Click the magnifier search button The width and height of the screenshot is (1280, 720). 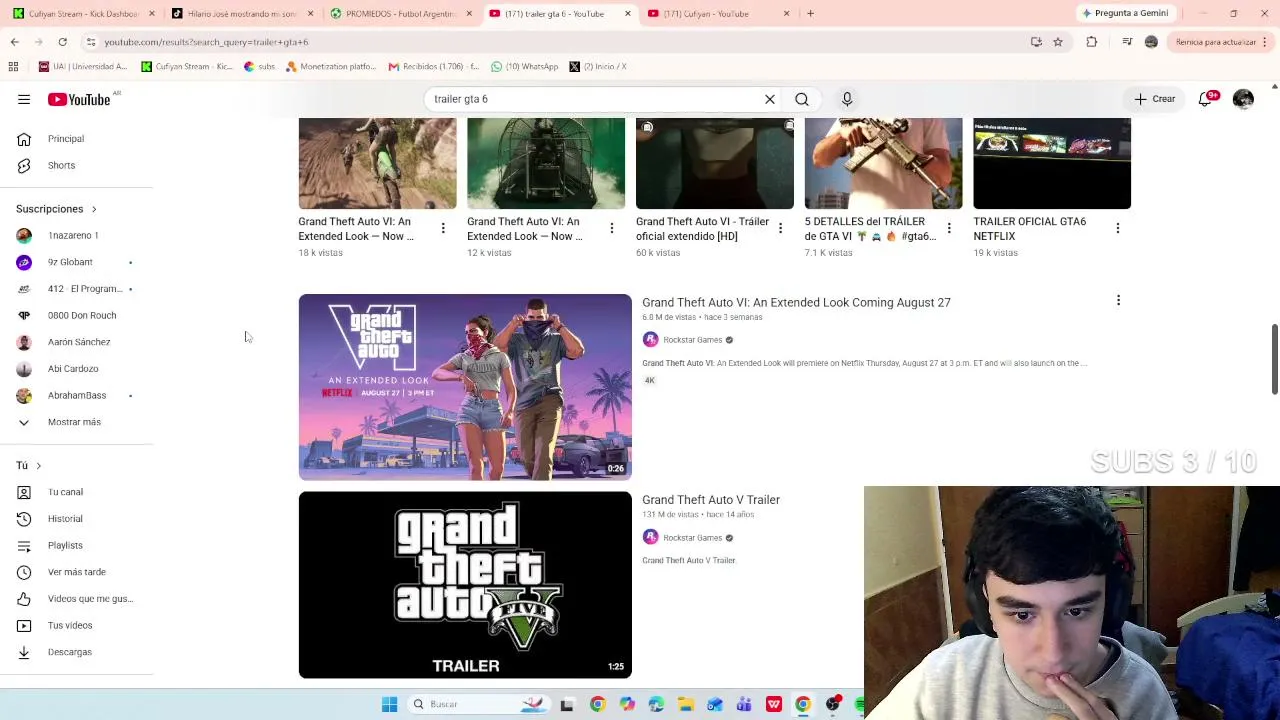(x=802, y=99)
